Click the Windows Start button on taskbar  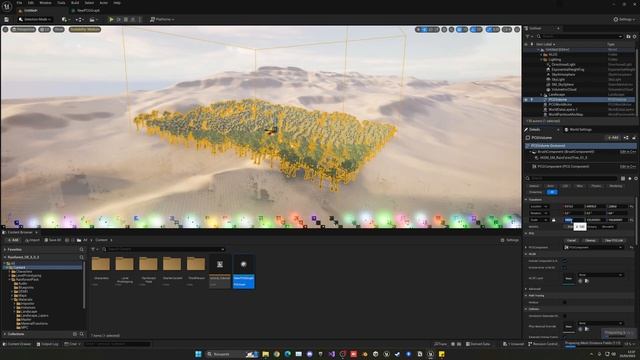[x=198, y=354]
